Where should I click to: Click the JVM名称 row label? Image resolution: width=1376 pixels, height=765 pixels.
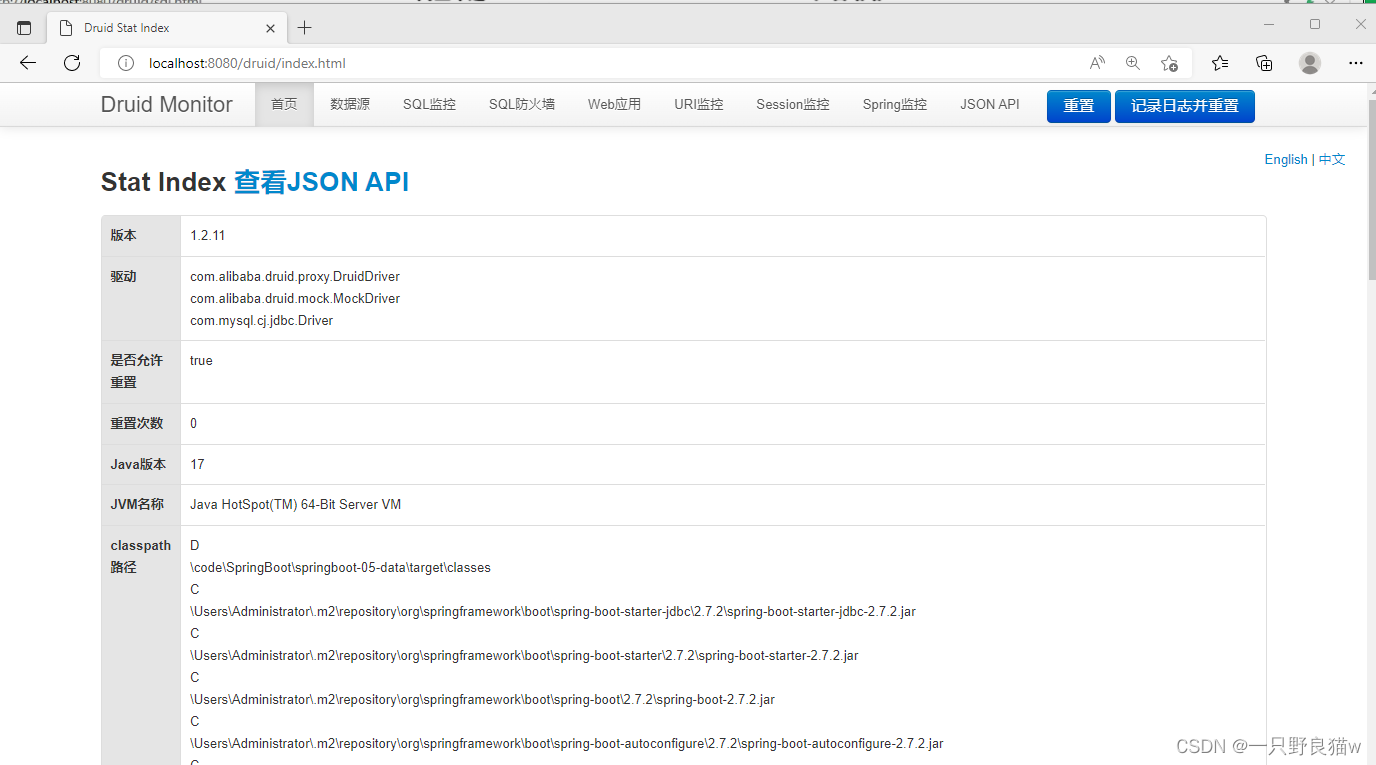(137, 505)
